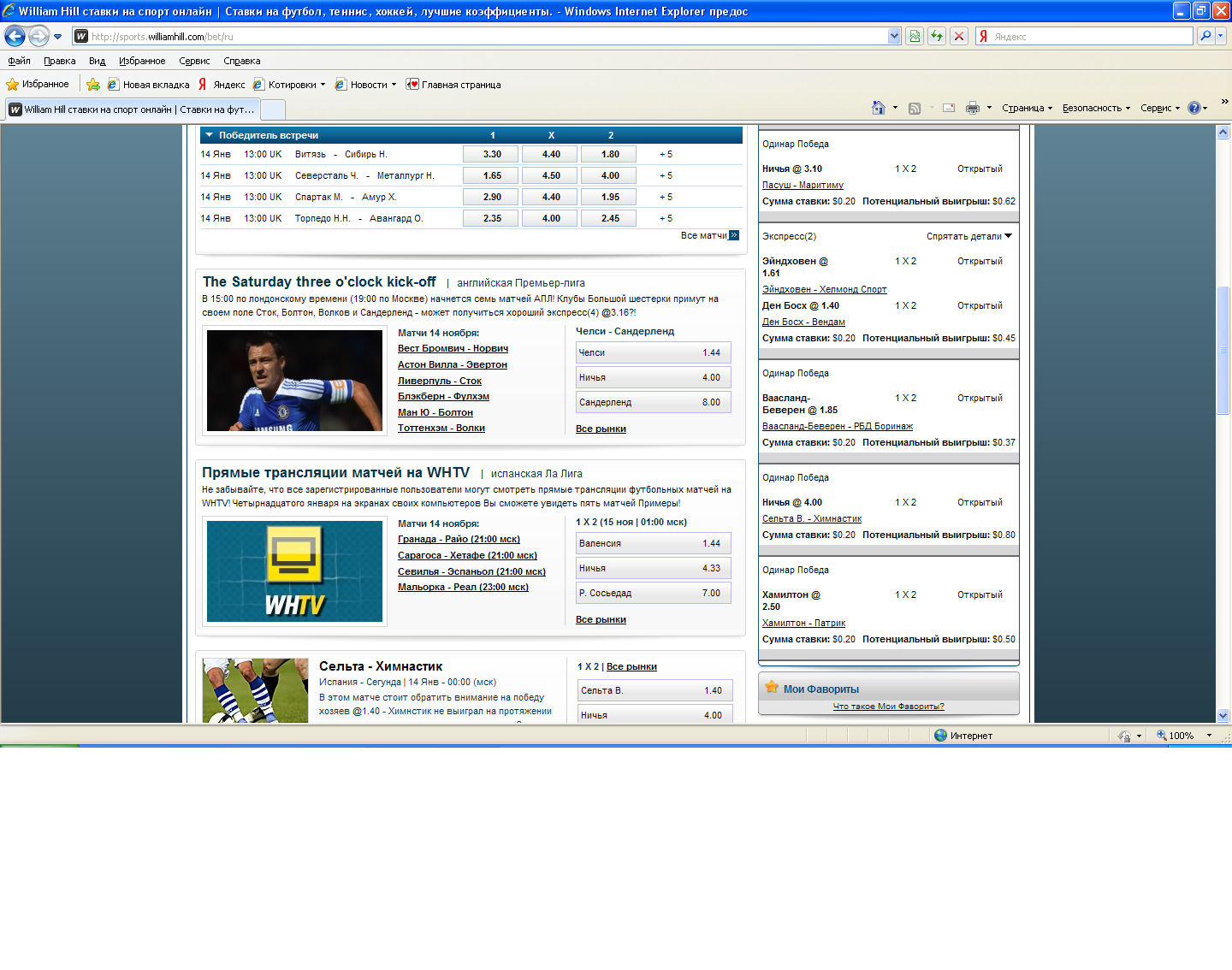Open the address bar history dropdown
Screen dimensions: 1232x970
pyautogui.click(x=894, y=36)
